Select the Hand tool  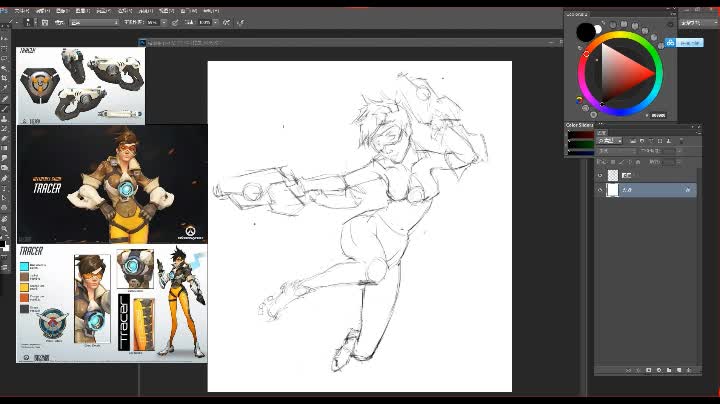tap(6, 220)
